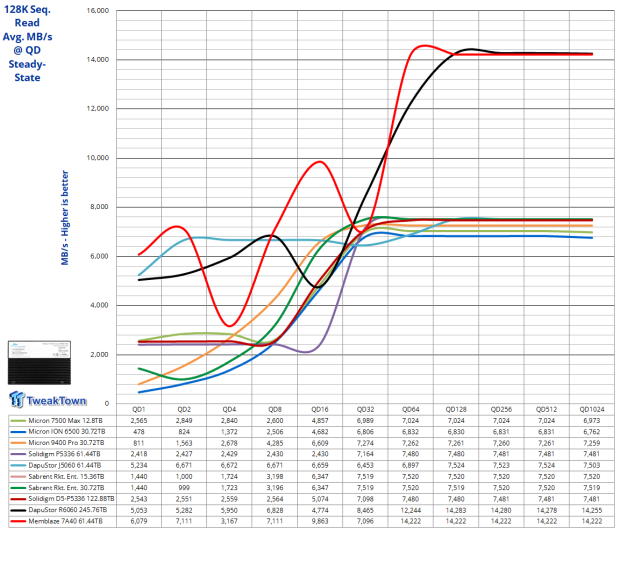Click the chart title '128K Seq. Read'

click(x=27, y=16)
